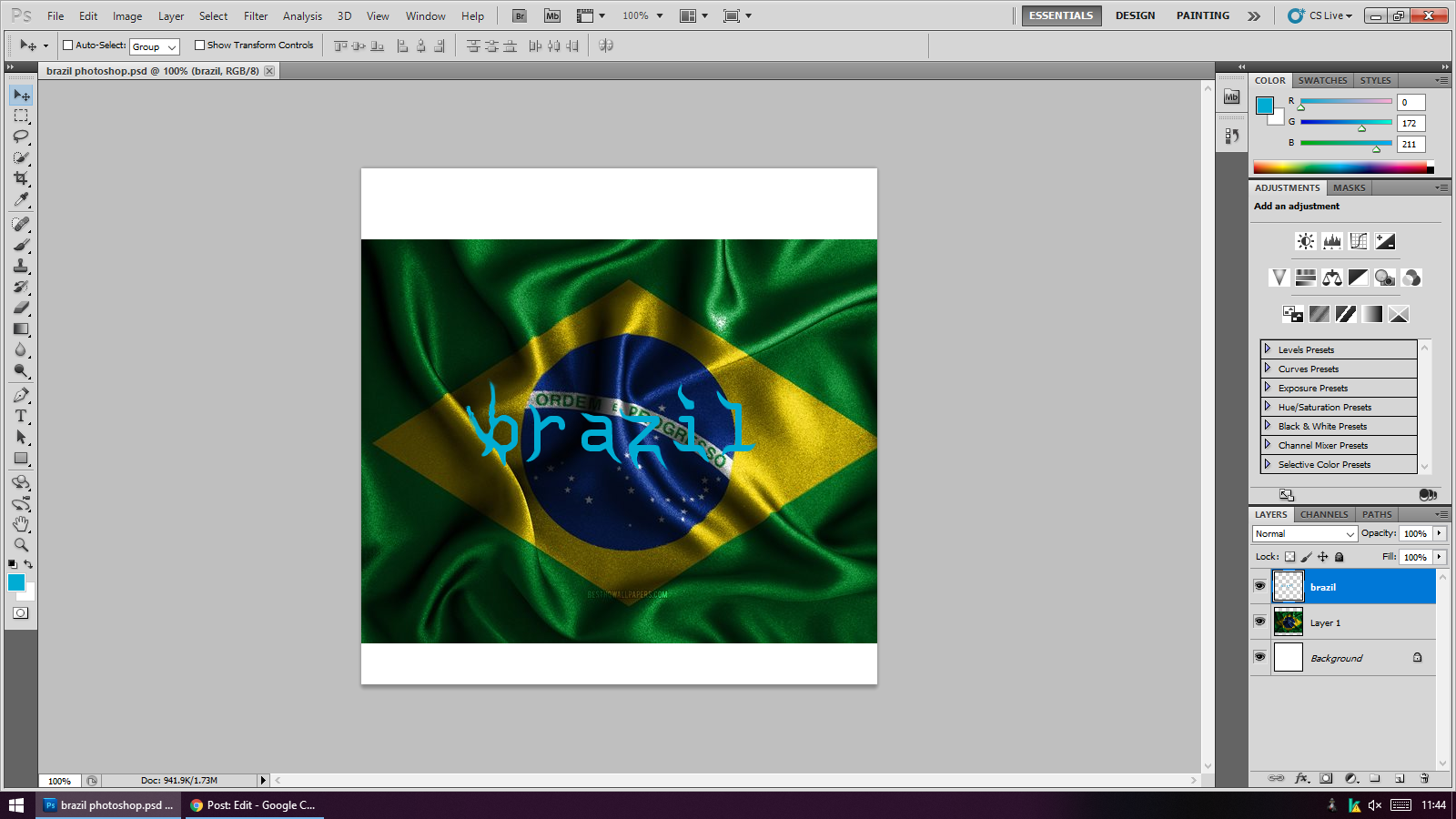
Task: Open layer styles fx menu
Action: [1301, 778]
